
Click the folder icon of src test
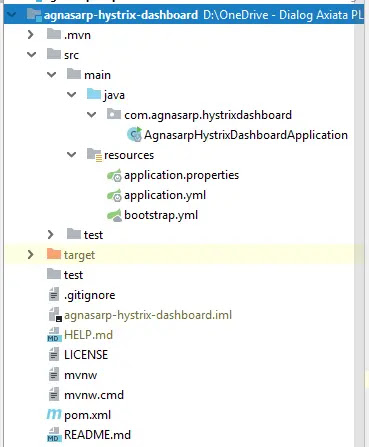click(x=74, y=234)
